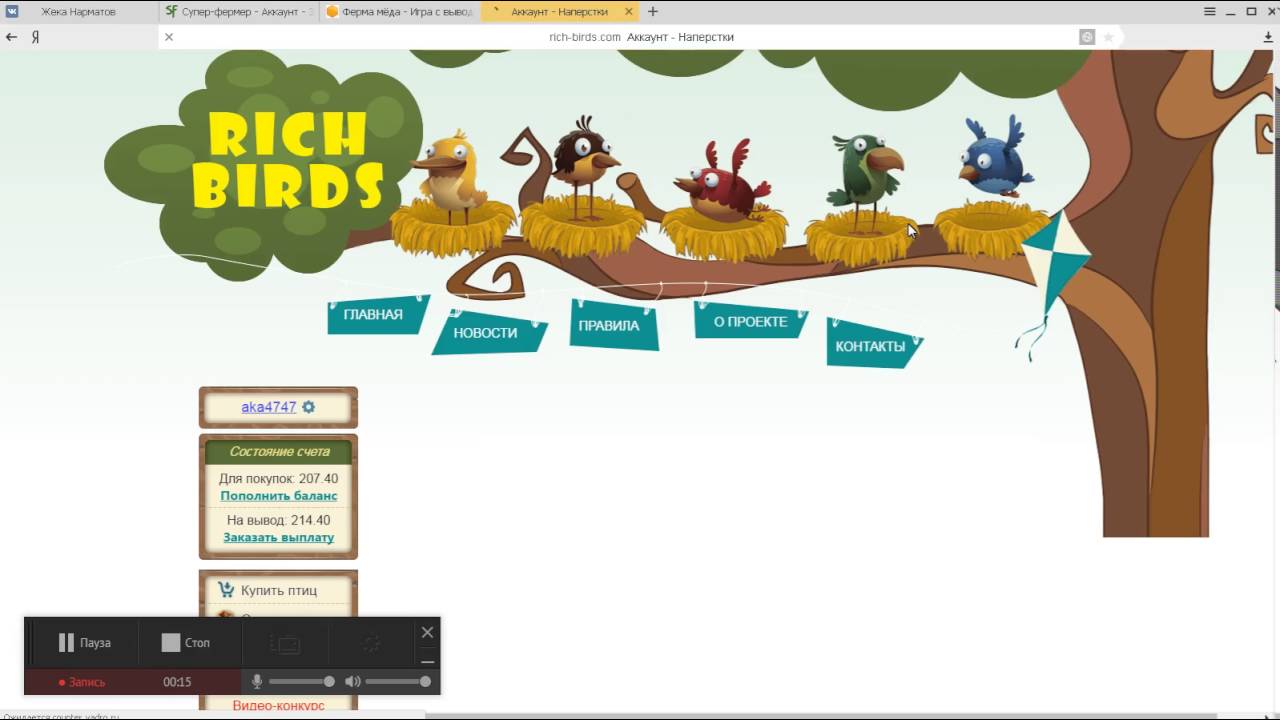The height and width of the screenshot is (720, 1280).
Task: Pause the screen recording
Action: pyautogui.click(x=84, y=643)
